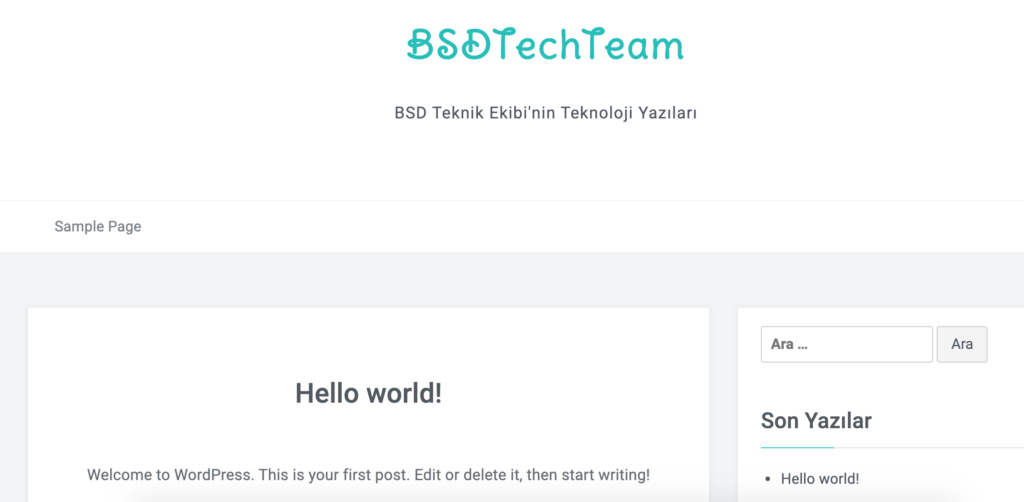Click the bullet before the recent Hello world! post

(x=768, y=480)
